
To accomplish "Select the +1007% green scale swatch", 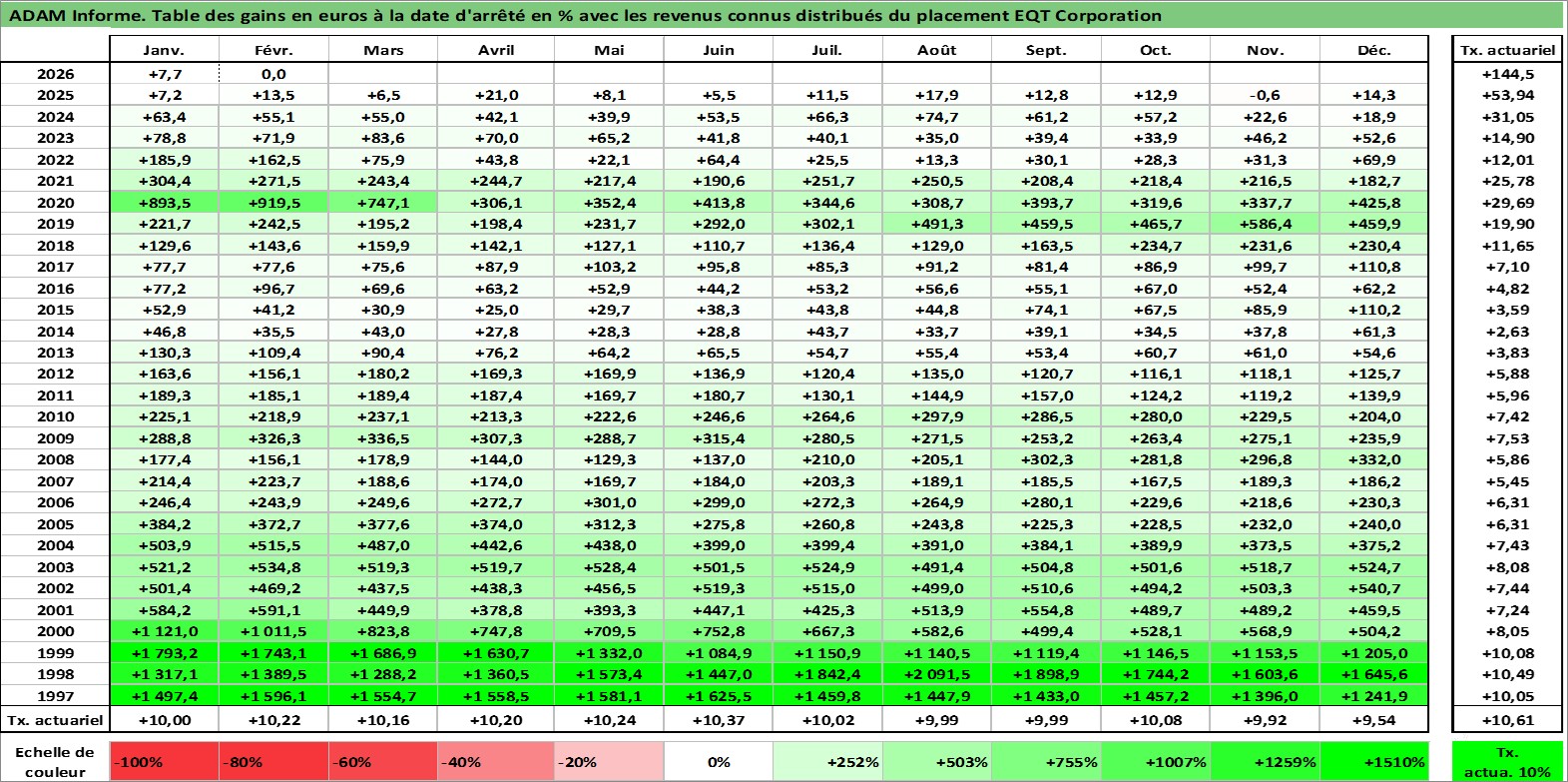I will (x=1156, y=761).
